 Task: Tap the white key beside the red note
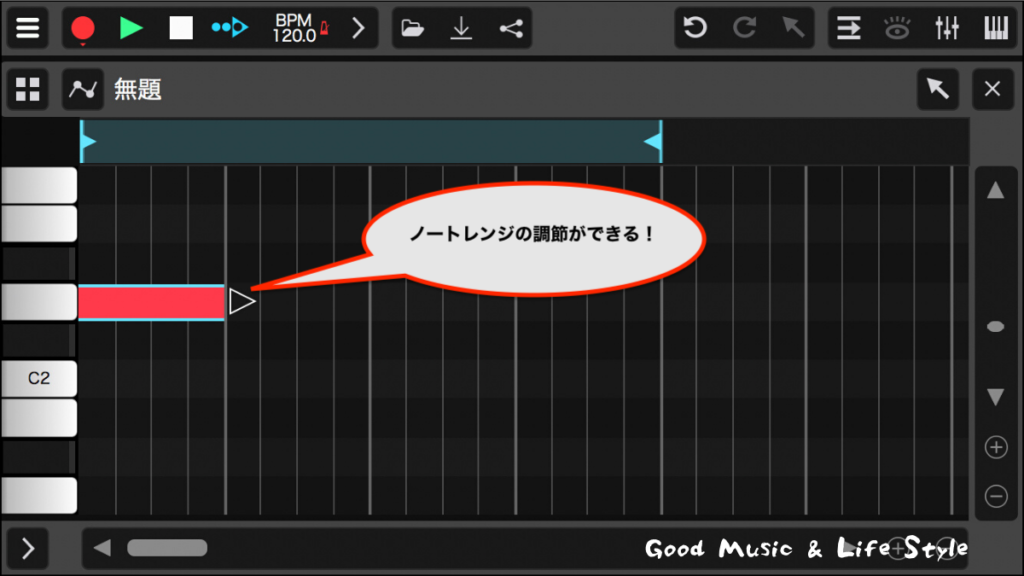[39, 302]
